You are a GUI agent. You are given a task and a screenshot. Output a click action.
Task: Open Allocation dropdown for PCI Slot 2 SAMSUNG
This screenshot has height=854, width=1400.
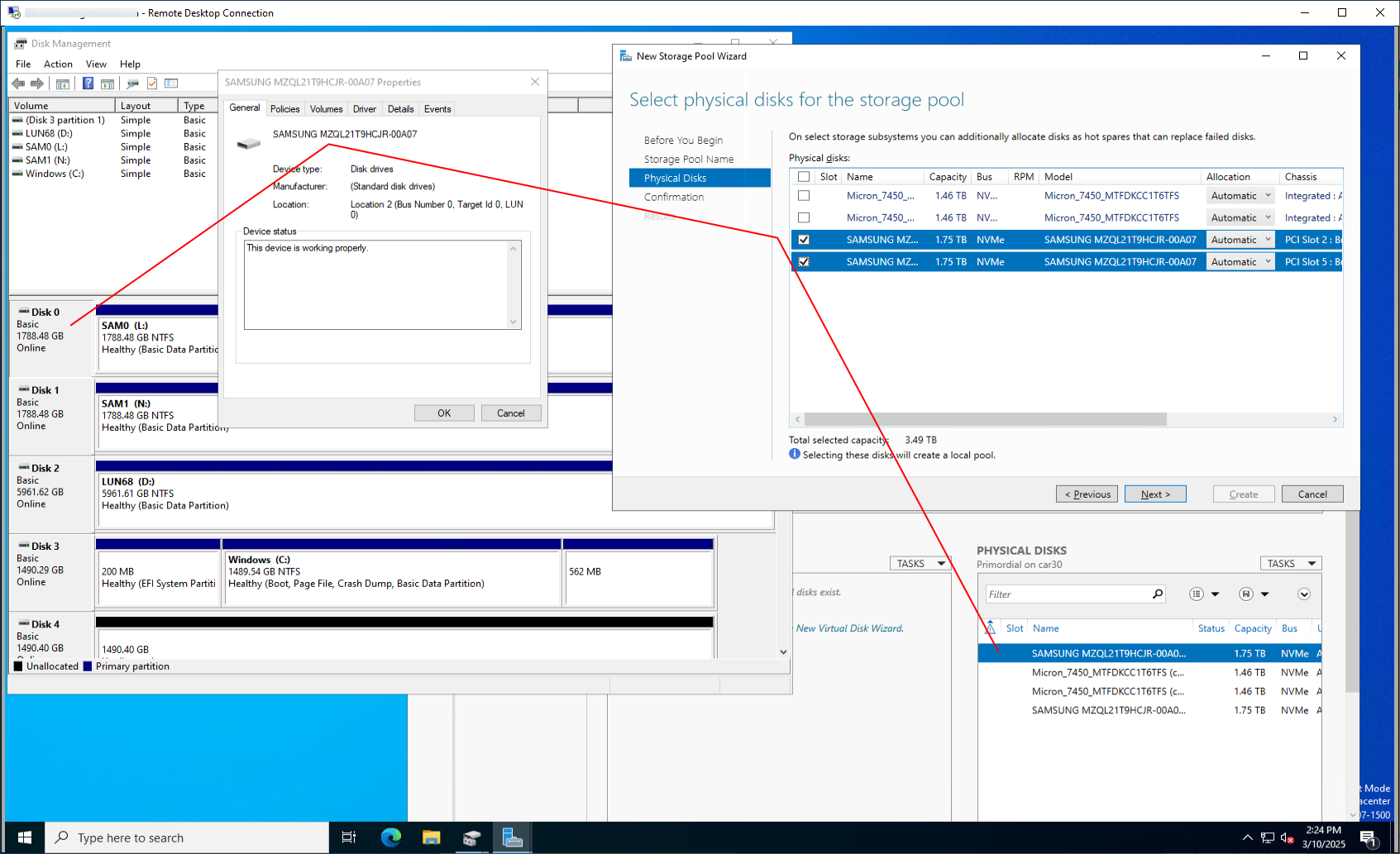pyautogui.click(x=1240, y=240)
